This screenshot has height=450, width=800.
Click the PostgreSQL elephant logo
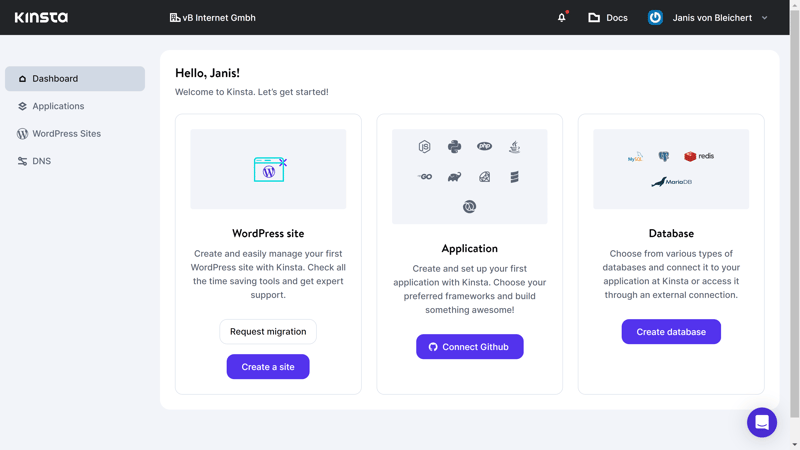(663, 156)
